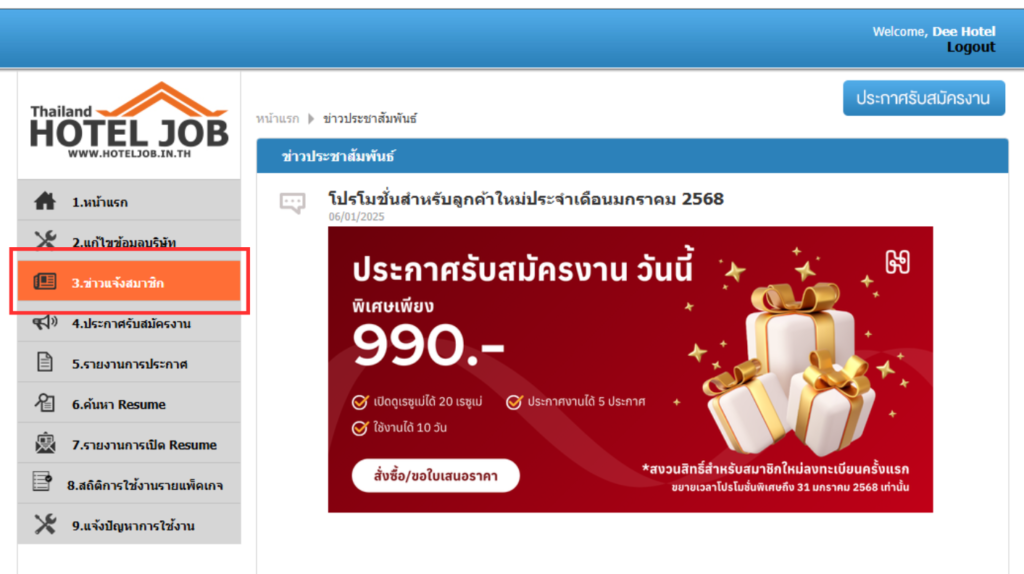Open the 4.ประกาศรับสมัครงาน menu item
The width and height of the screenshot is (1024, 574).
[129, 323]
